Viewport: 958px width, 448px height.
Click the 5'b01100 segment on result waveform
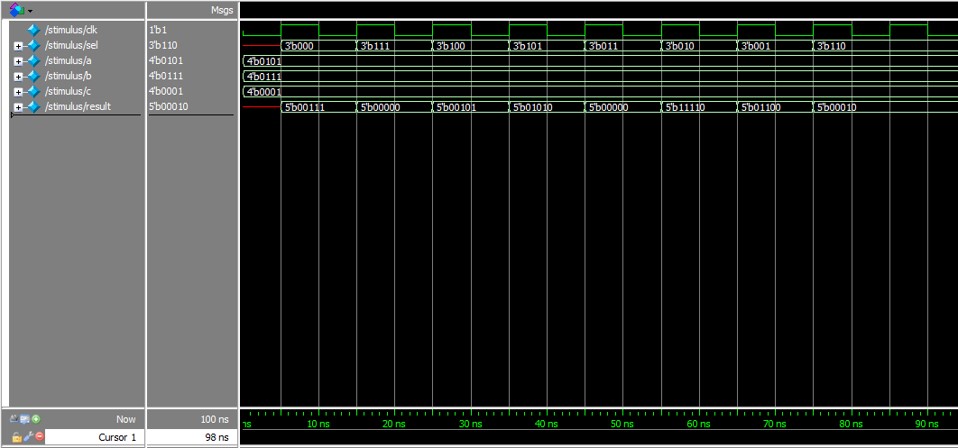pos(775,108)
